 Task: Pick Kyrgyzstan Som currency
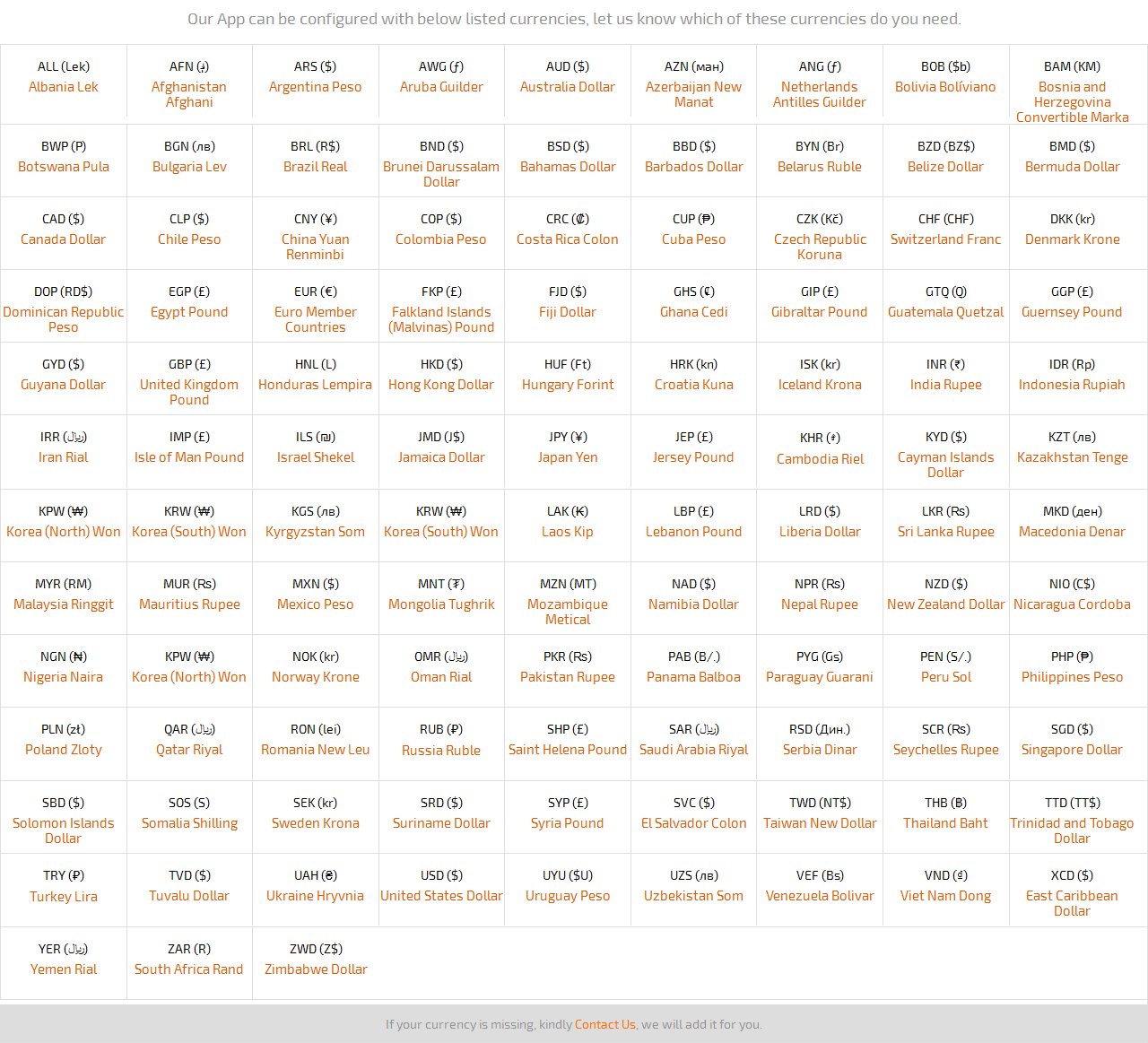(316, 532)
